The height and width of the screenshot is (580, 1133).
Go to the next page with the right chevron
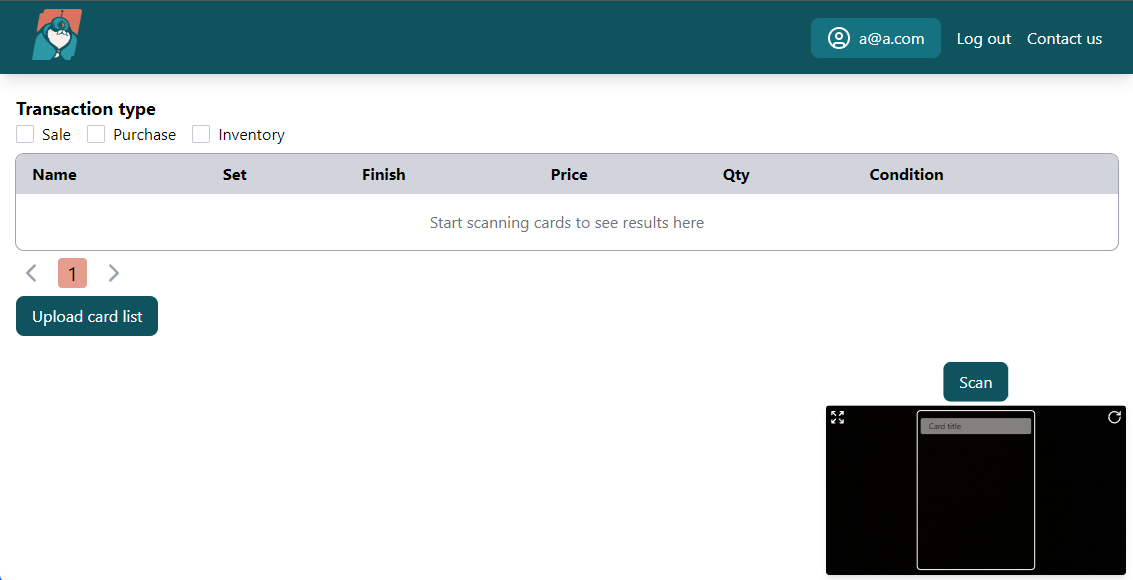coord(113,273)
